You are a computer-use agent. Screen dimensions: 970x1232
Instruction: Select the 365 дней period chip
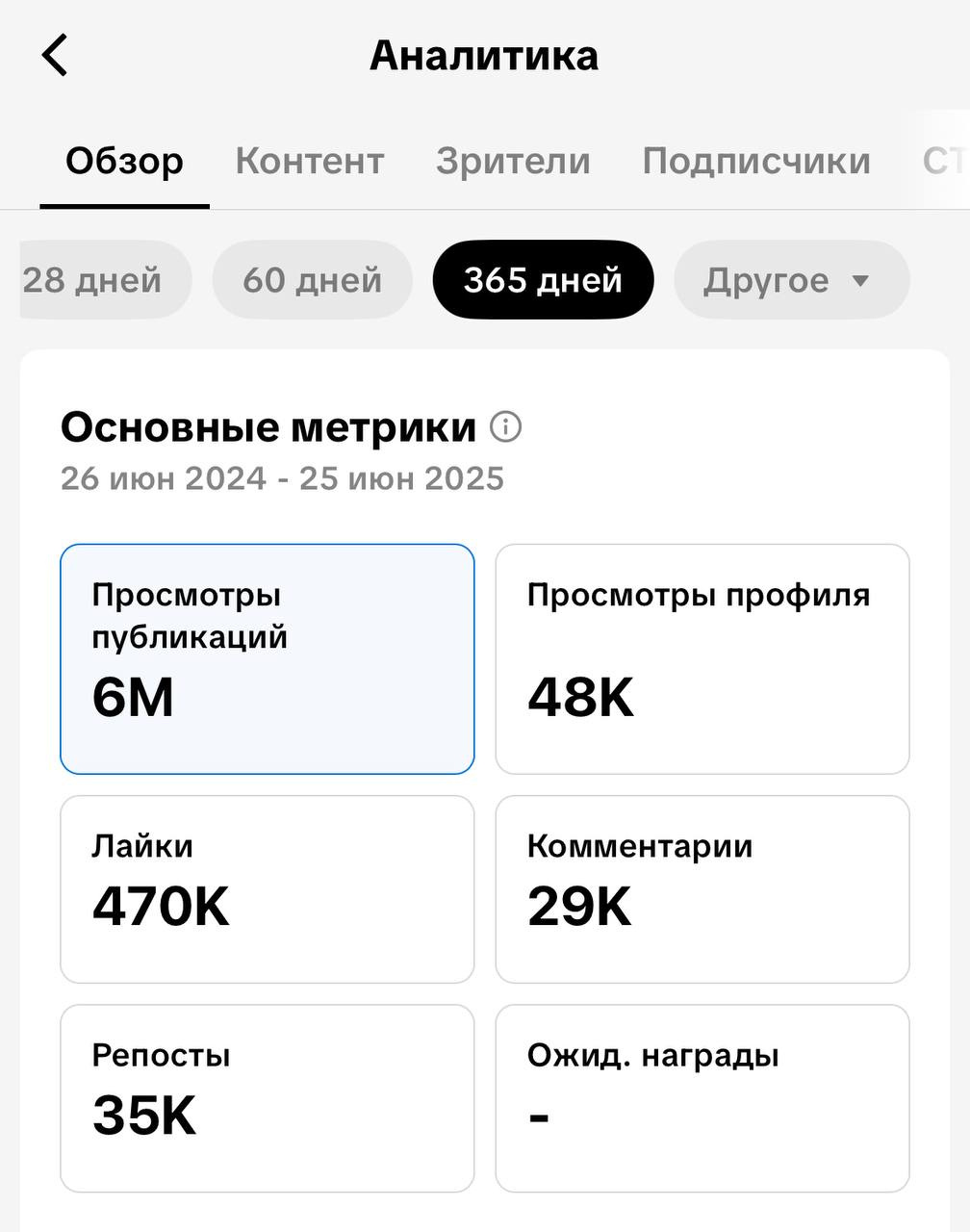pos(543,280)
